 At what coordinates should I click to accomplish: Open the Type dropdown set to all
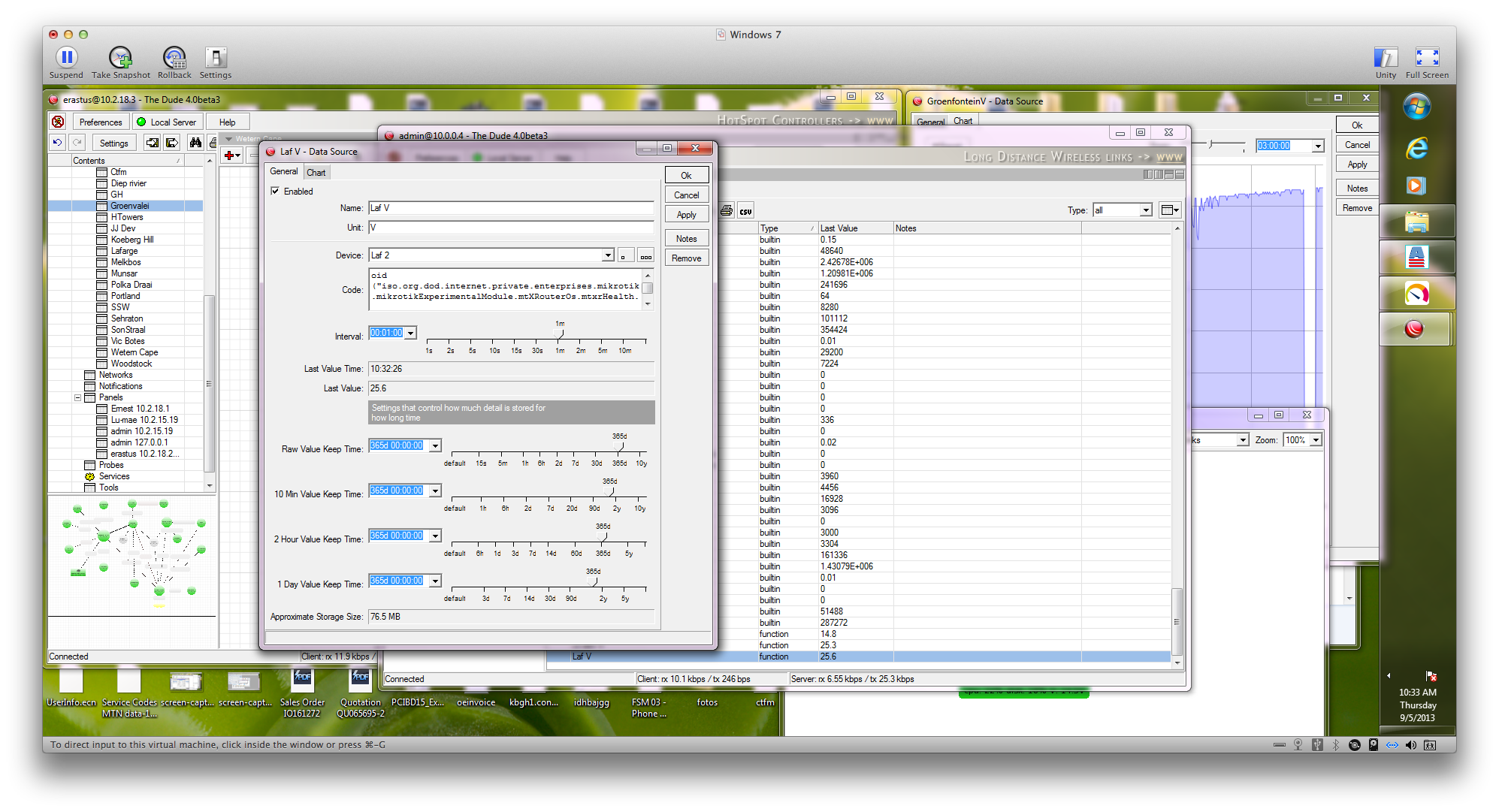[1145, 210]
